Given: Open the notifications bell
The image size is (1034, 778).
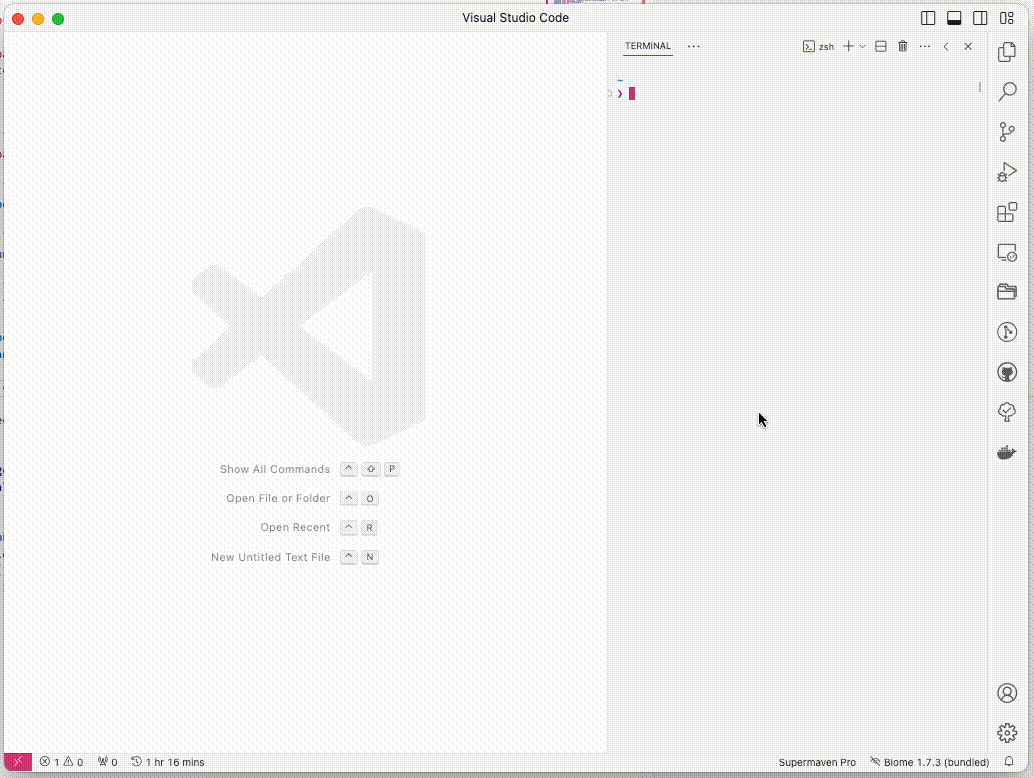Looking at the screenshot, I should pos(1009,762).
